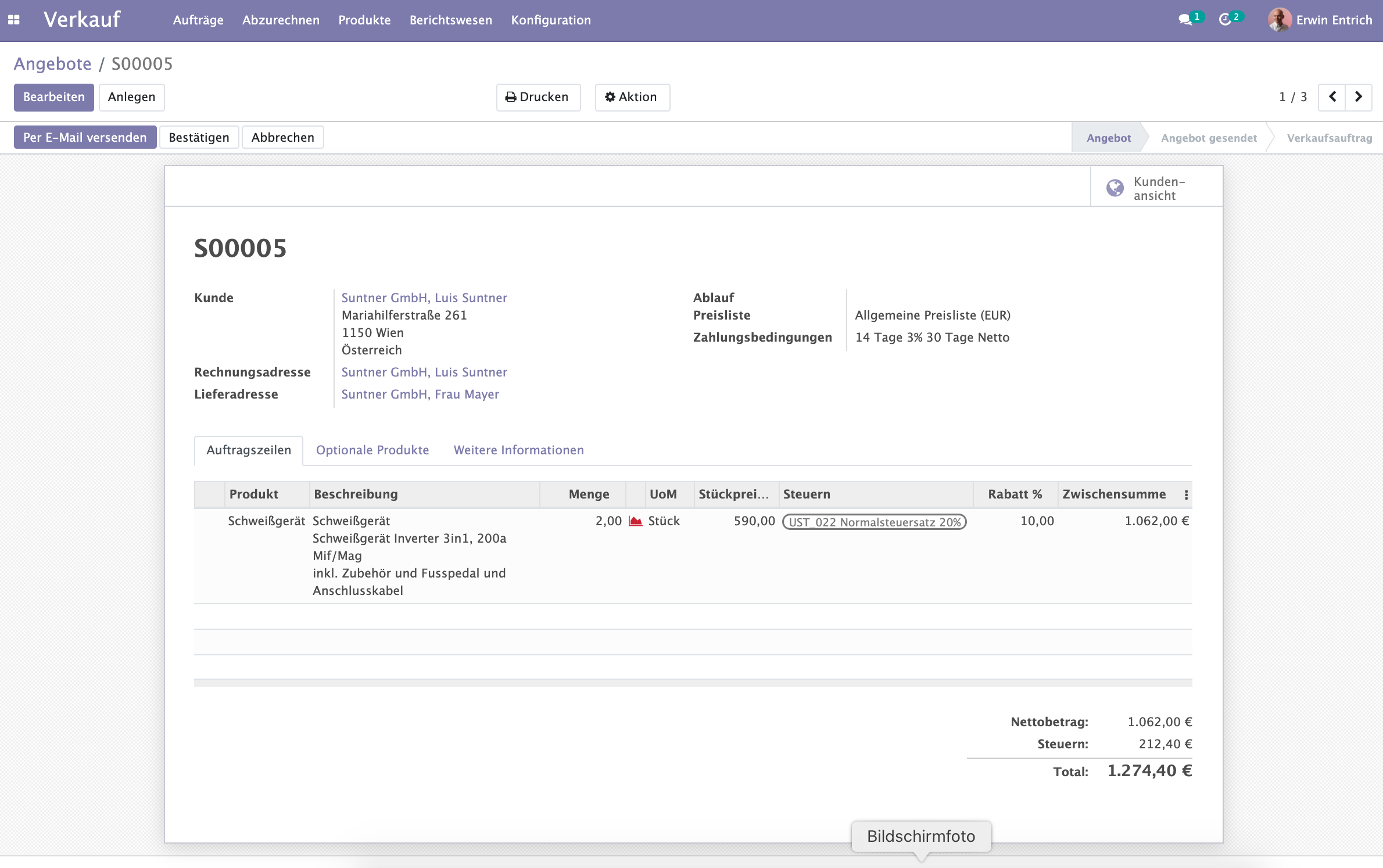Open the activities clock icon
The image size is (1383, 868).
coord(1225,20)
